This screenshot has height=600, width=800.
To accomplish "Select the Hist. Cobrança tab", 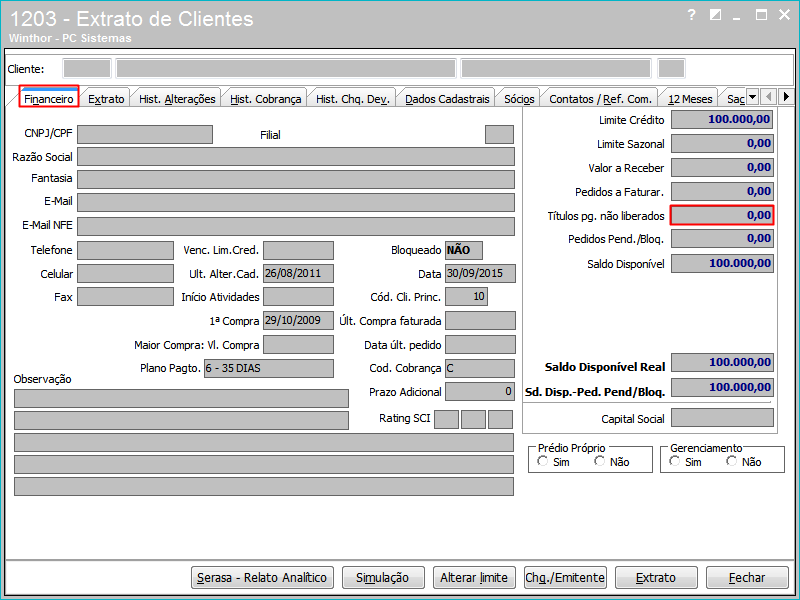I will tap(265, 98).
